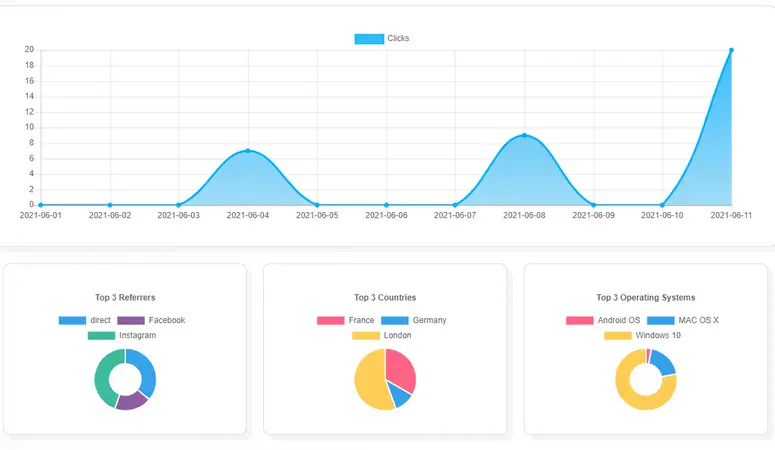Screen dimensions: 775x450
Task: Click the 2021-06-01 x-axis label
Action: 41,216
